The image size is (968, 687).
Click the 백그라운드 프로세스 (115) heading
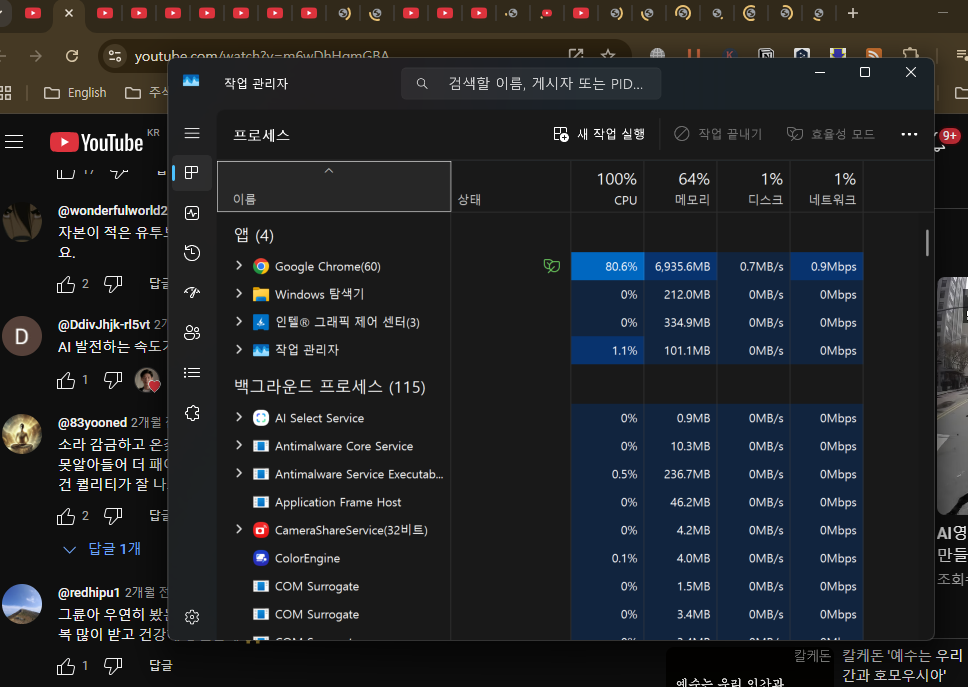point(330,387)
